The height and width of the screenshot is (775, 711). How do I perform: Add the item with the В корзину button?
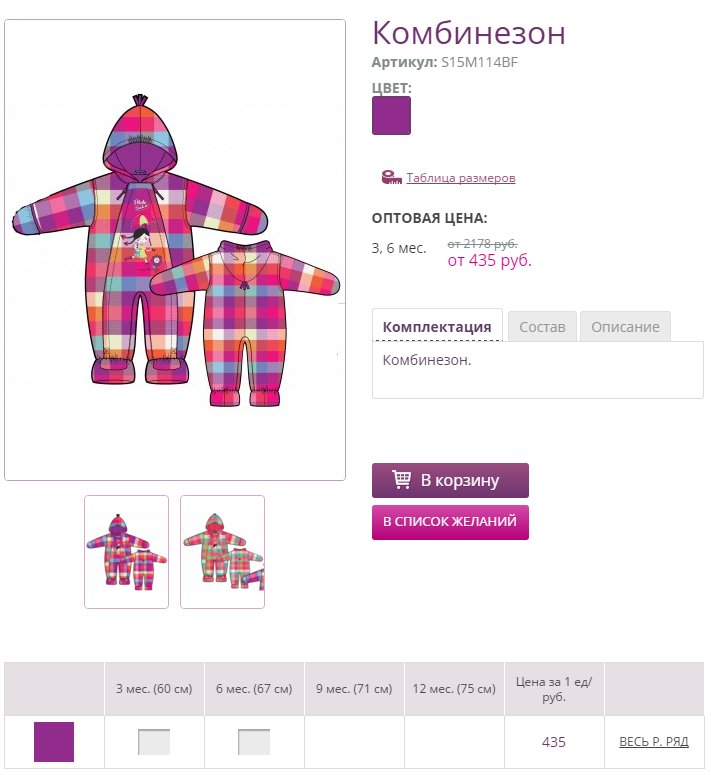(450, 480)
